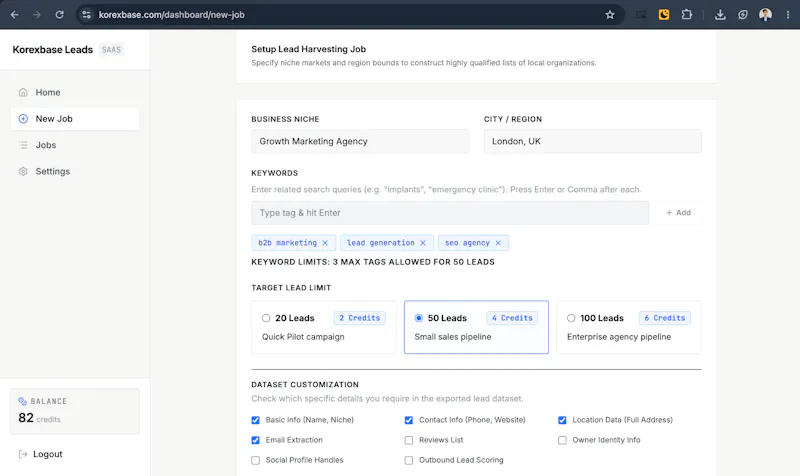Screen dimensions: 800x476
Task: Click the SAAS badge next to logo
Action: click(111, 49)
